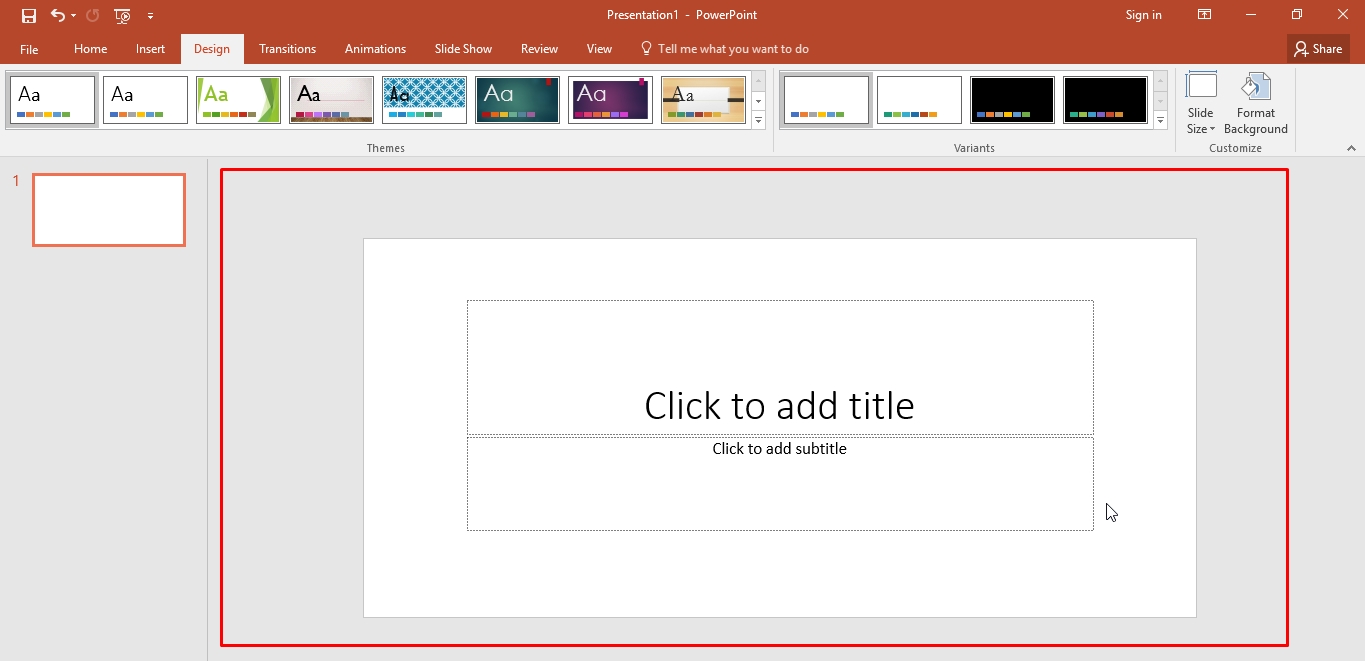The image size is (1365, 661).
Task: Switch to the Transitions tab
Action: (x=287, y=49)
